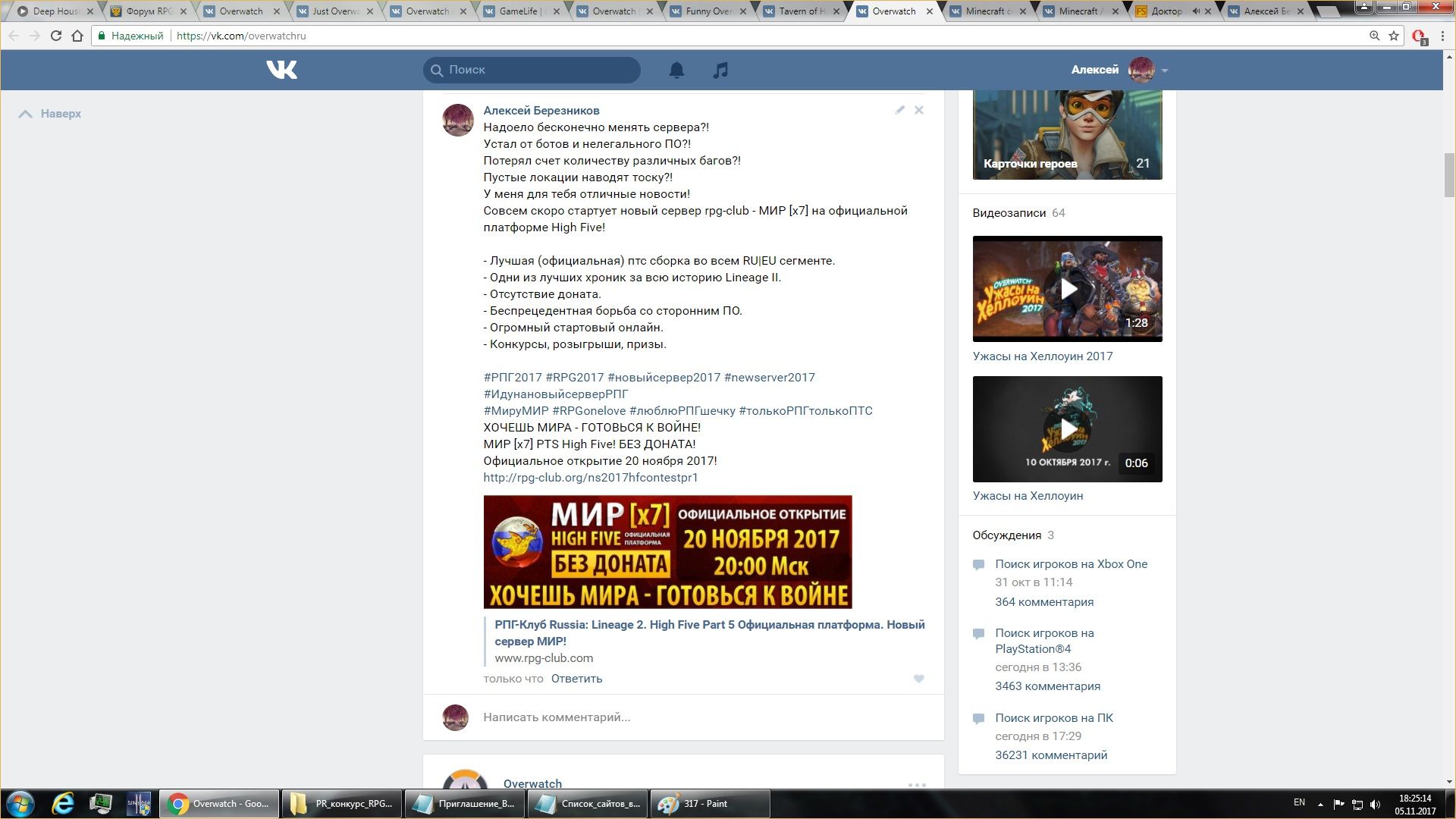Switch to the Funny Overwatch tab
Viewport: 1456px width, 819px height.
pos(708,11)
